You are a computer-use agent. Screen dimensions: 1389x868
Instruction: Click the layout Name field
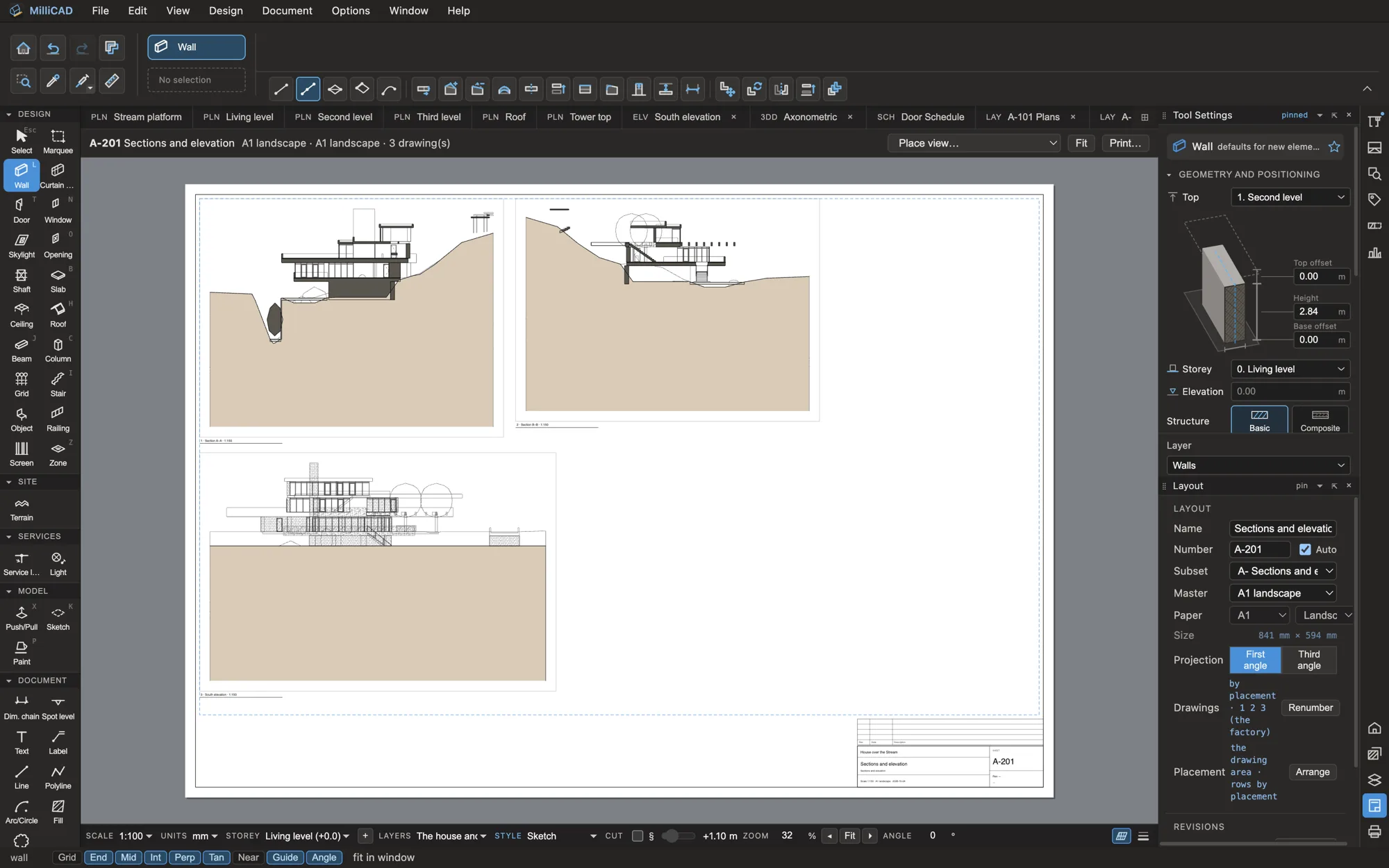[x=1283, y=528]
